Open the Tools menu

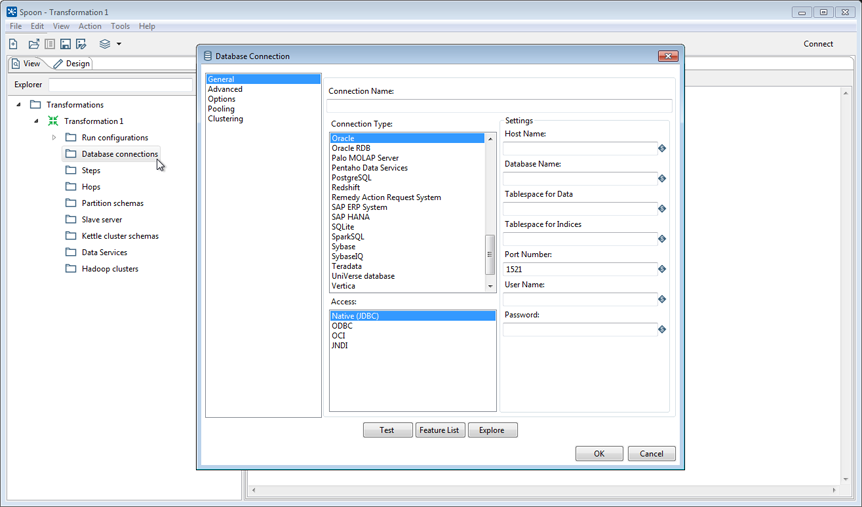click(x=120, y=27)
